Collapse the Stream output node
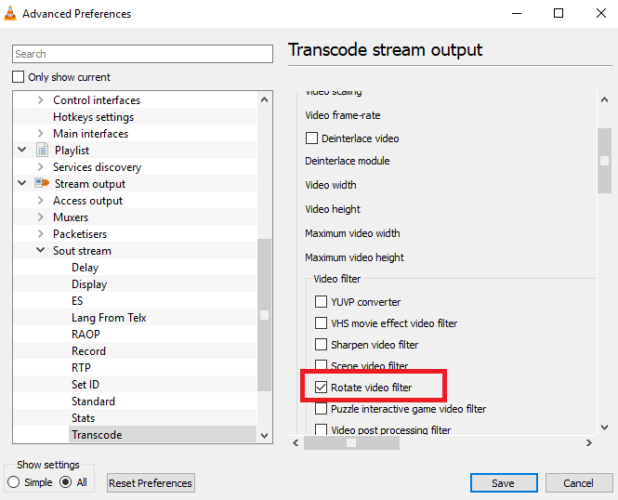The width and height of the screenshot is (618, 500). [x=22, y=183]
